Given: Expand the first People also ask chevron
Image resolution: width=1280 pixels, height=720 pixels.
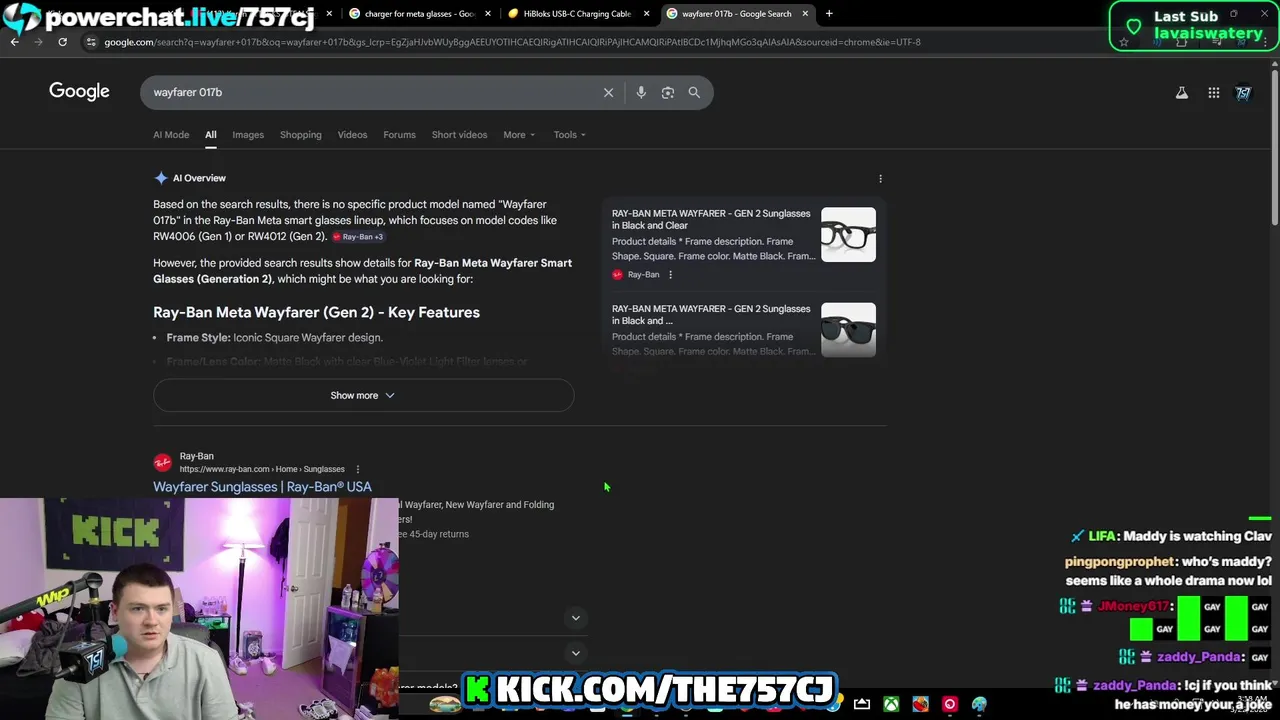Looking at the screenshot, I should pyautogui.click(x=575, y=618).
